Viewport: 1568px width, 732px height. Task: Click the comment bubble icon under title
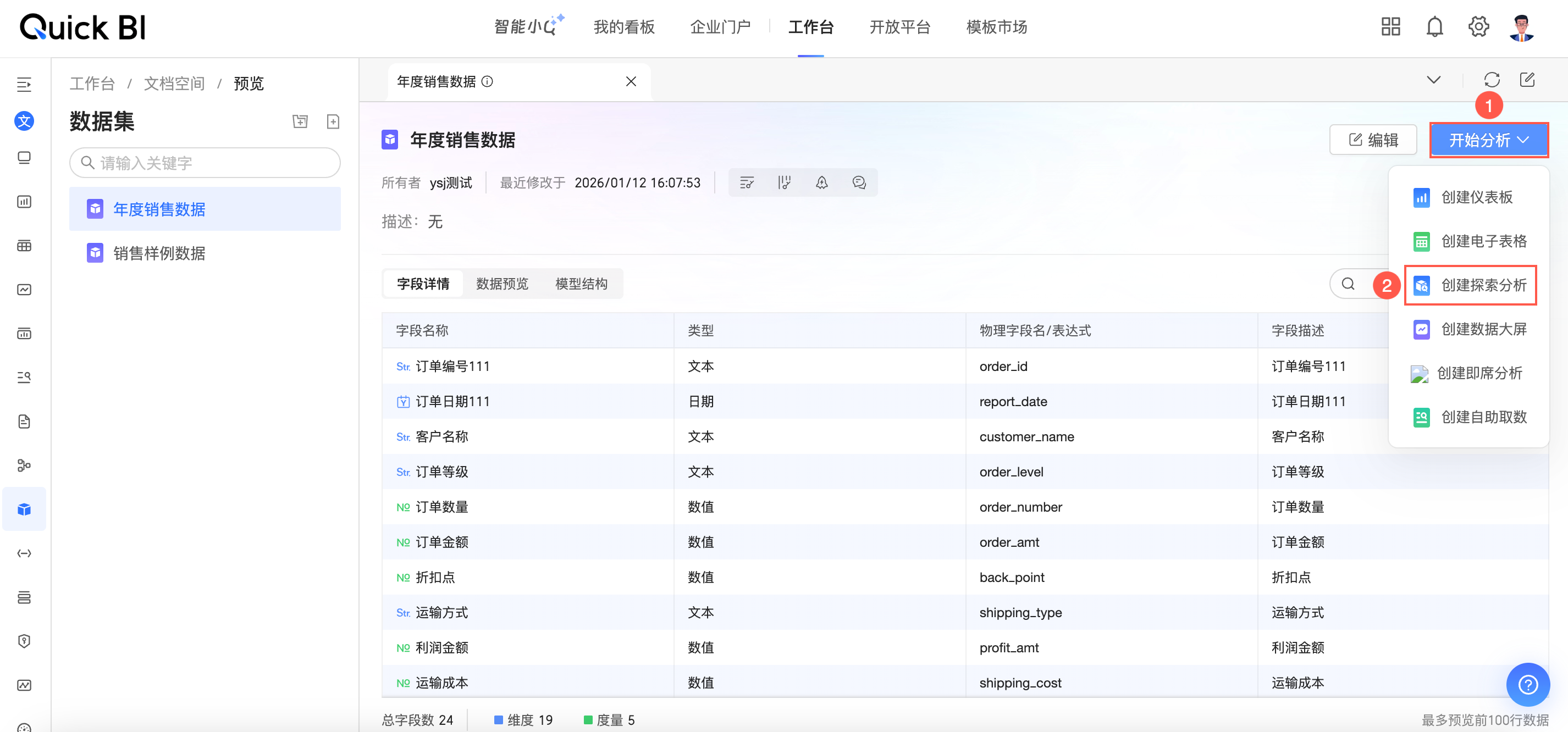click(859, 182)
